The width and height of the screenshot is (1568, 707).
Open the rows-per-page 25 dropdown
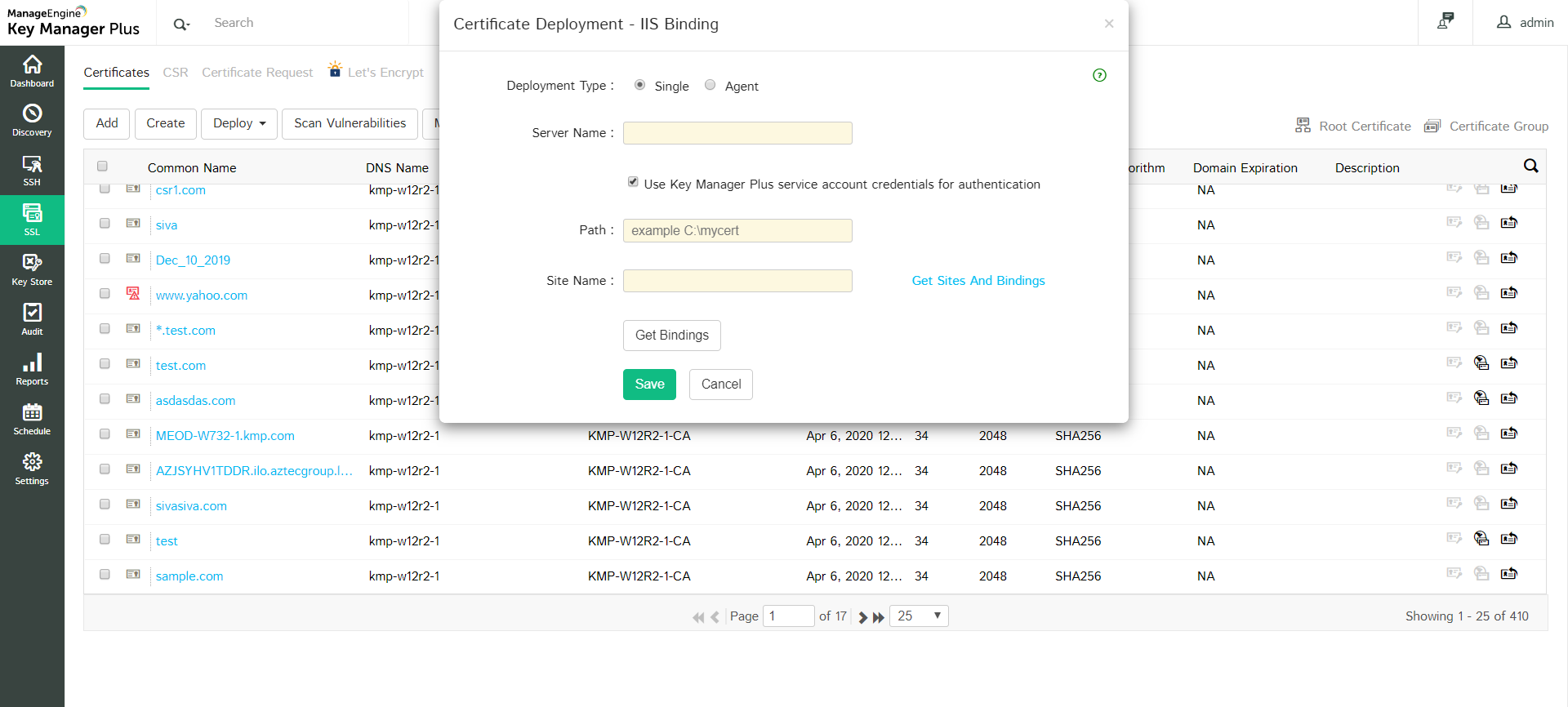point(919,616)
